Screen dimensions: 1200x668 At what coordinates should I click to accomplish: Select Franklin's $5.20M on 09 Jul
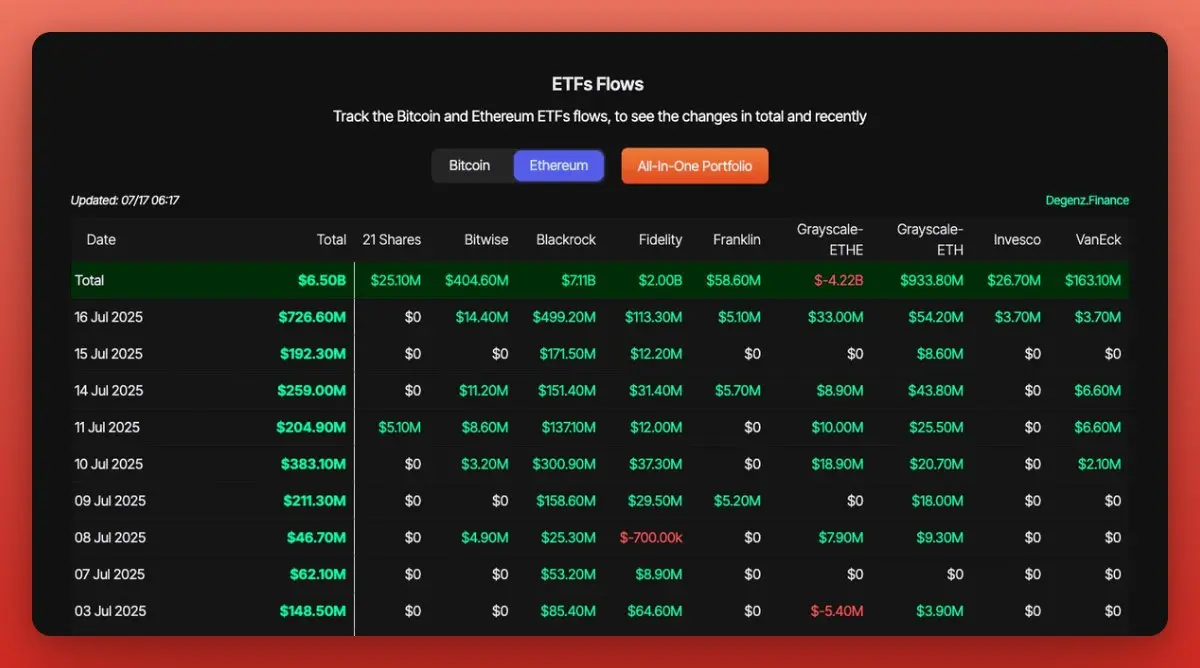739,501
